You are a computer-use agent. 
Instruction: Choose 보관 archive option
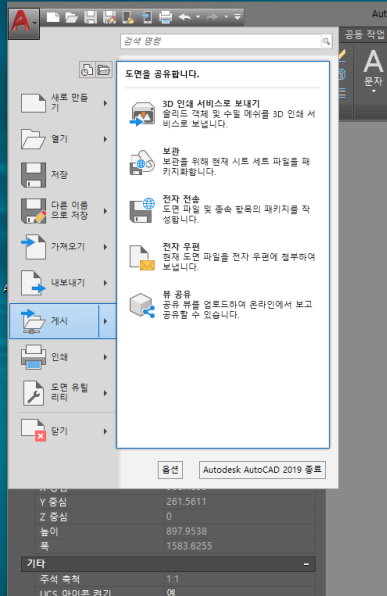pos(223,162)
